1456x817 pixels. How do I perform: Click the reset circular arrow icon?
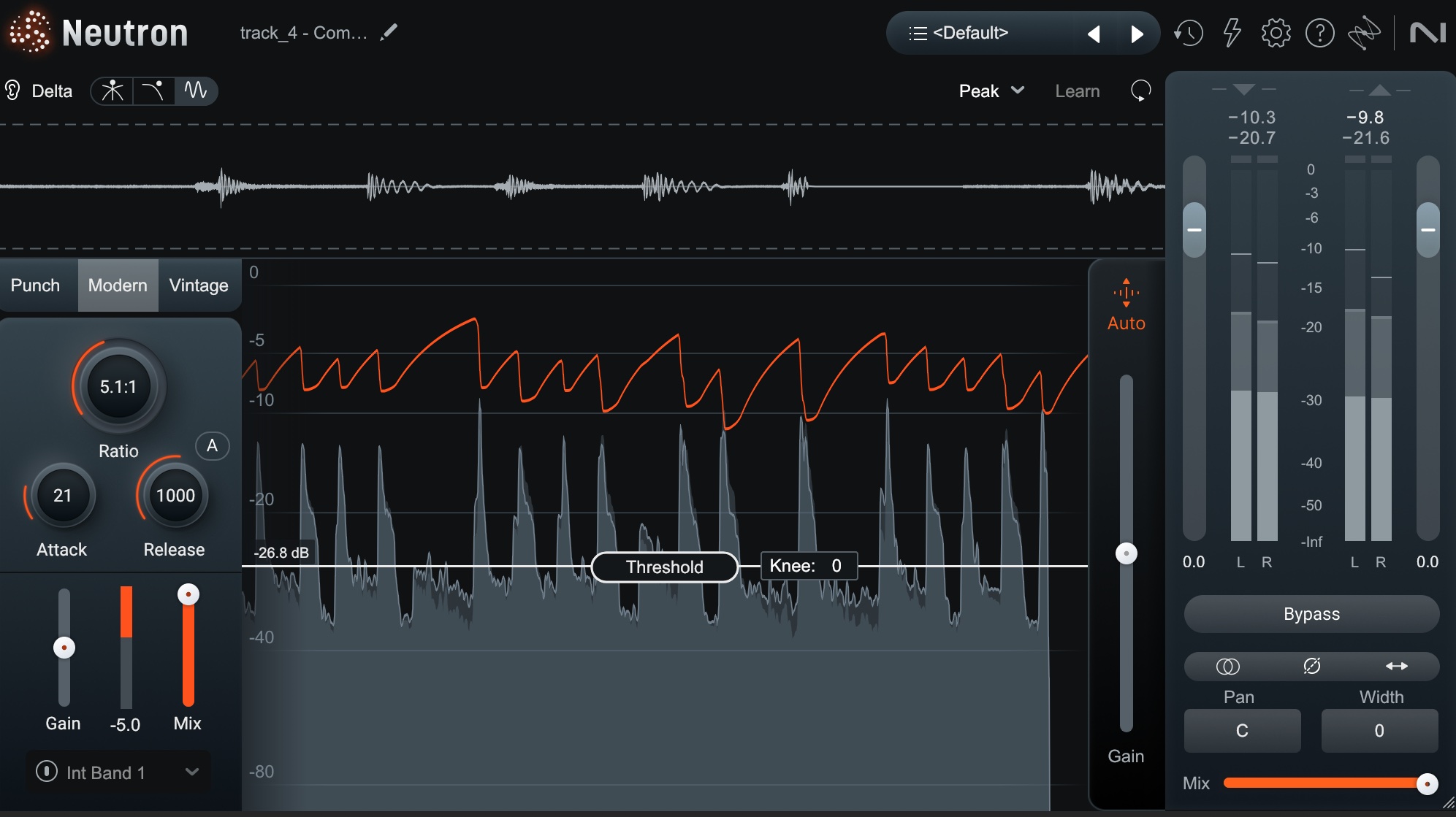(1140, 91)
